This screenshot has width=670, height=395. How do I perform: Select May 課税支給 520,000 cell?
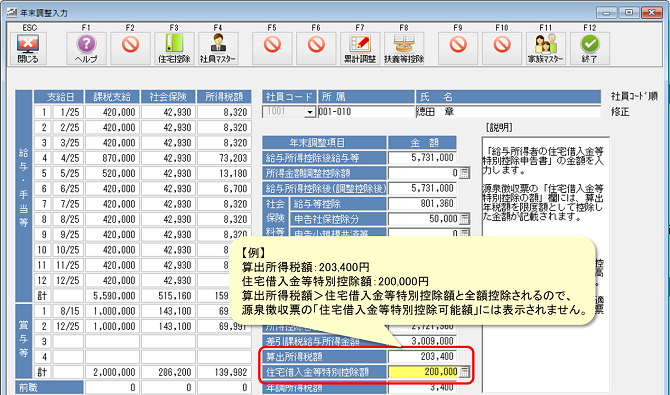coord(112,174)
